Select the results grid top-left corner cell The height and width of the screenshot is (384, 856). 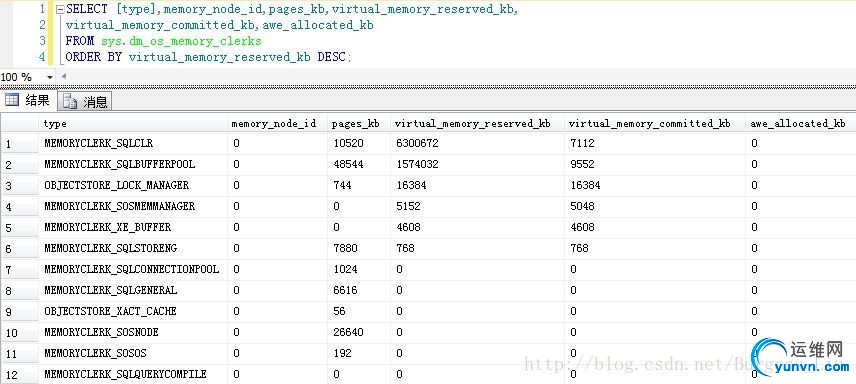[x=20, y=123]
